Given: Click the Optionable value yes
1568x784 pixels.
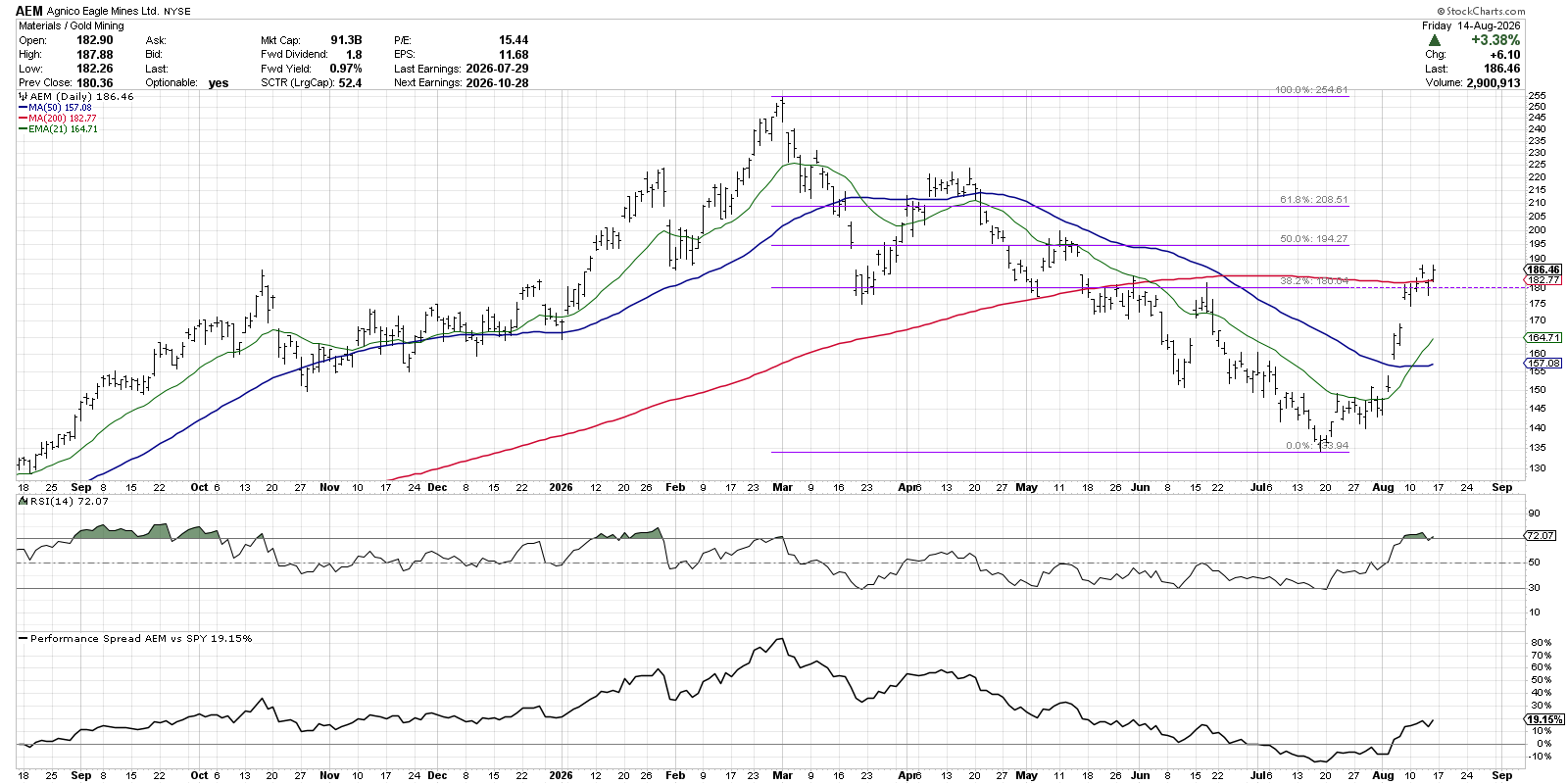Looking at the screenshot, I should click(x=219, y=83).
